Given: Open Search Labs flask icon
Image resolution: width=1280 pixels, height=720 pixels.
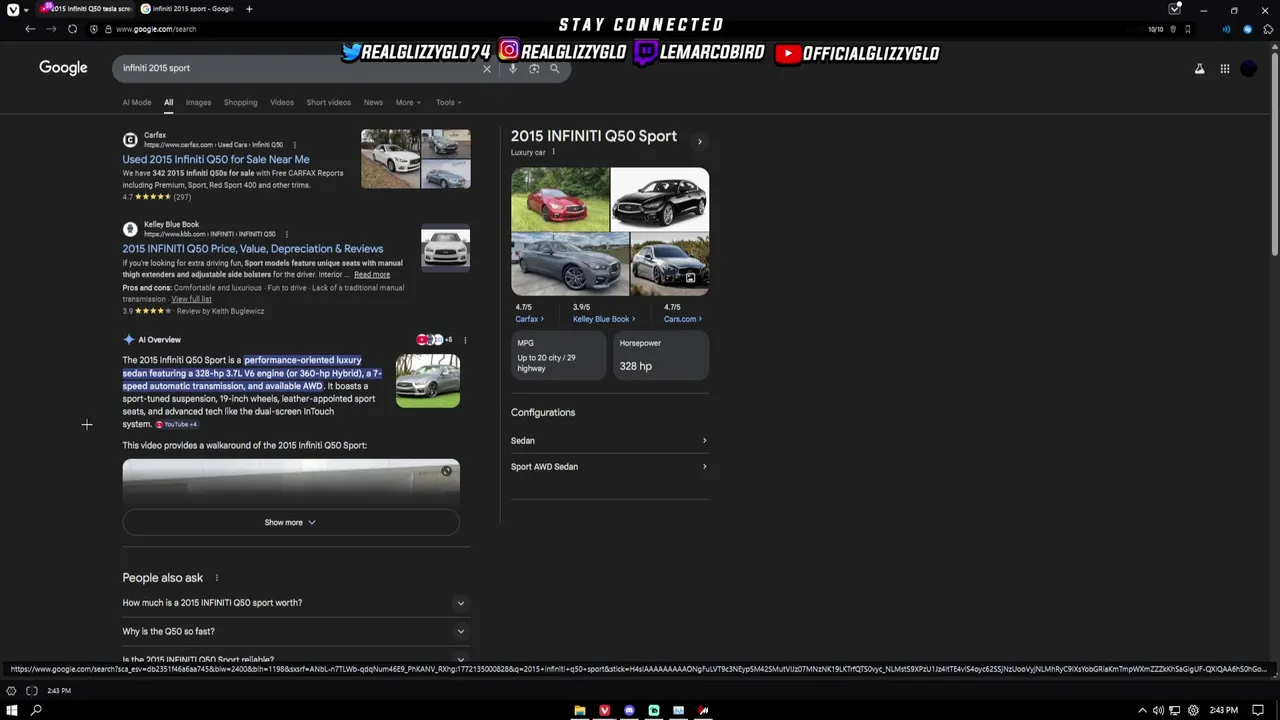Looking at the screenshot, I should pos(1200,69).
